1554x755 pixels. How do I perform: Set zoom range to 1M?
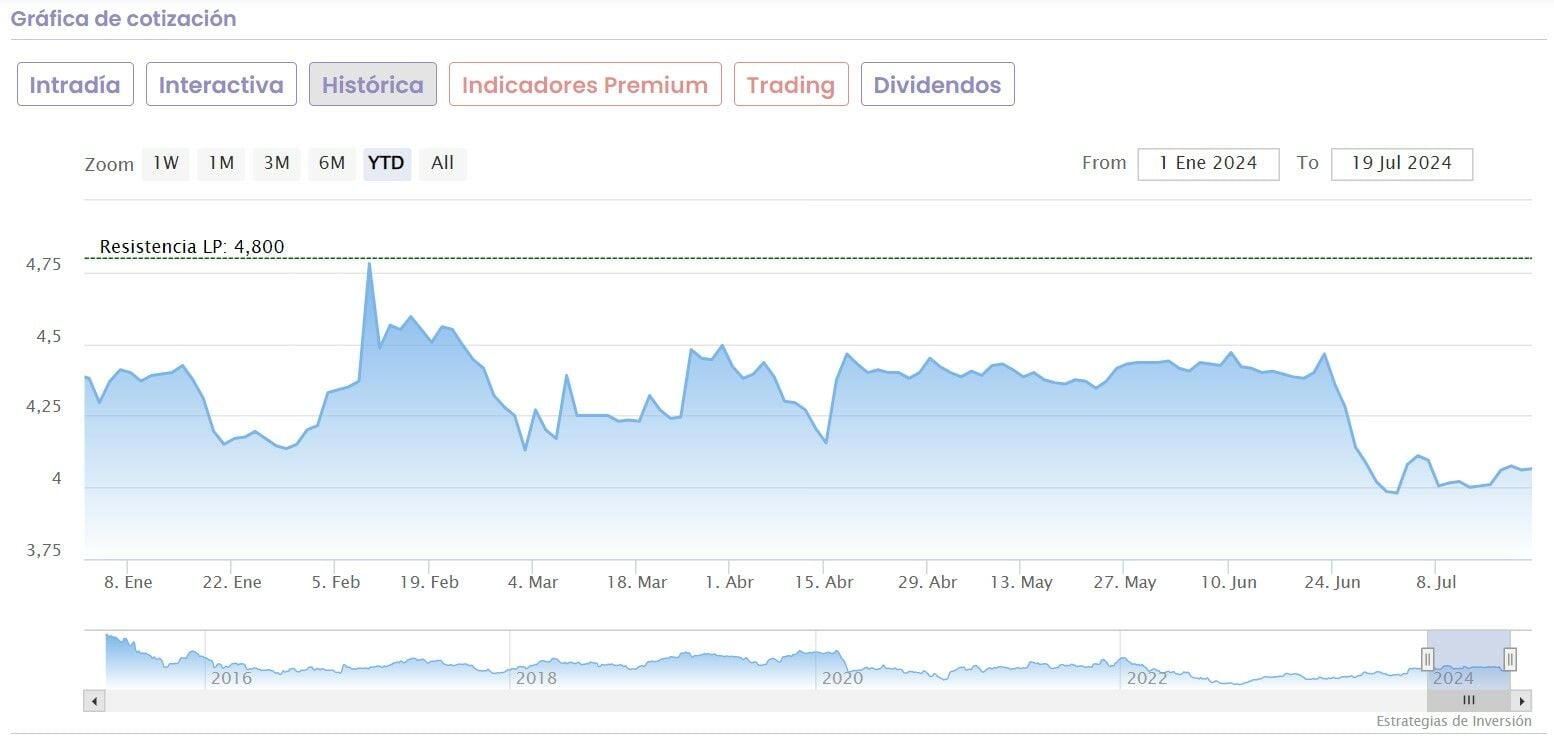point(221,163)
